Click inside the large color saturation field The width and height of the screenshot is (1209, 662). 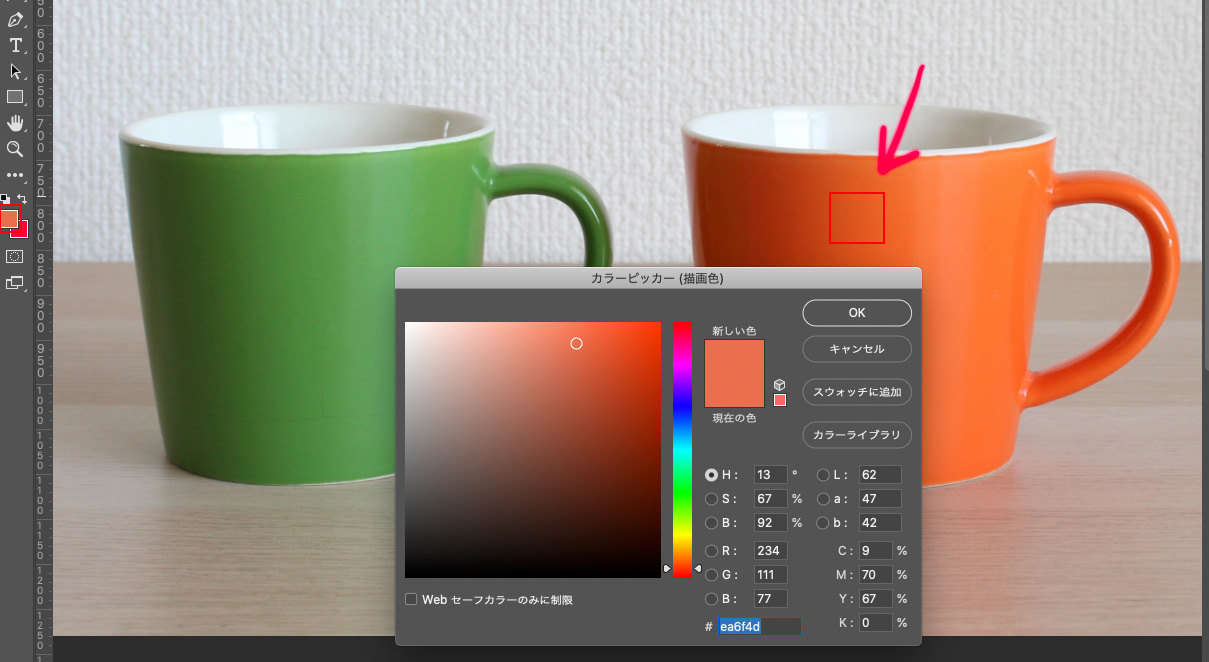click(533, 450)
